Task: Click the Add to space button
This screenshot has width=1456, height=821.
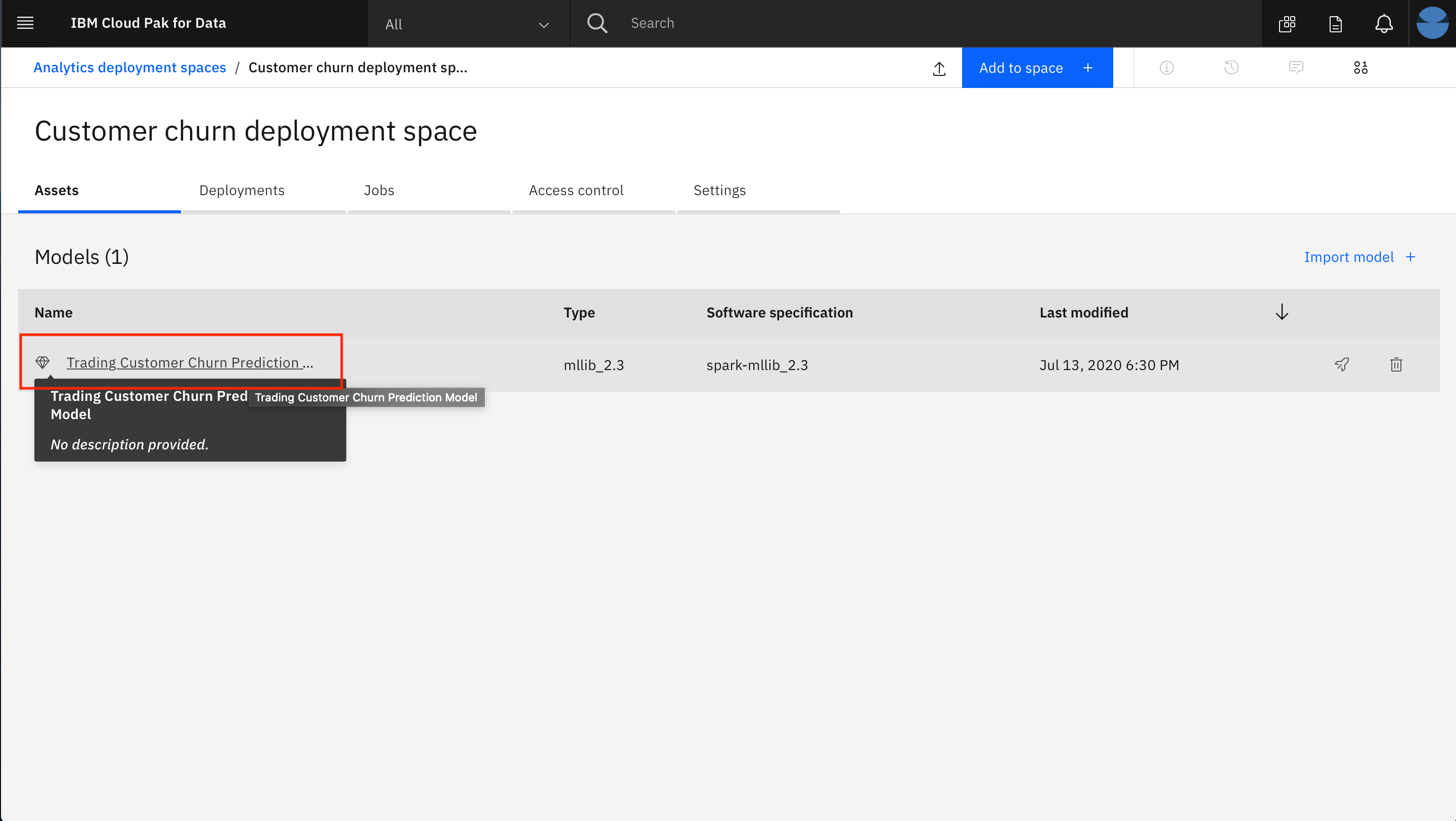Action: [x=1036, y=68]
